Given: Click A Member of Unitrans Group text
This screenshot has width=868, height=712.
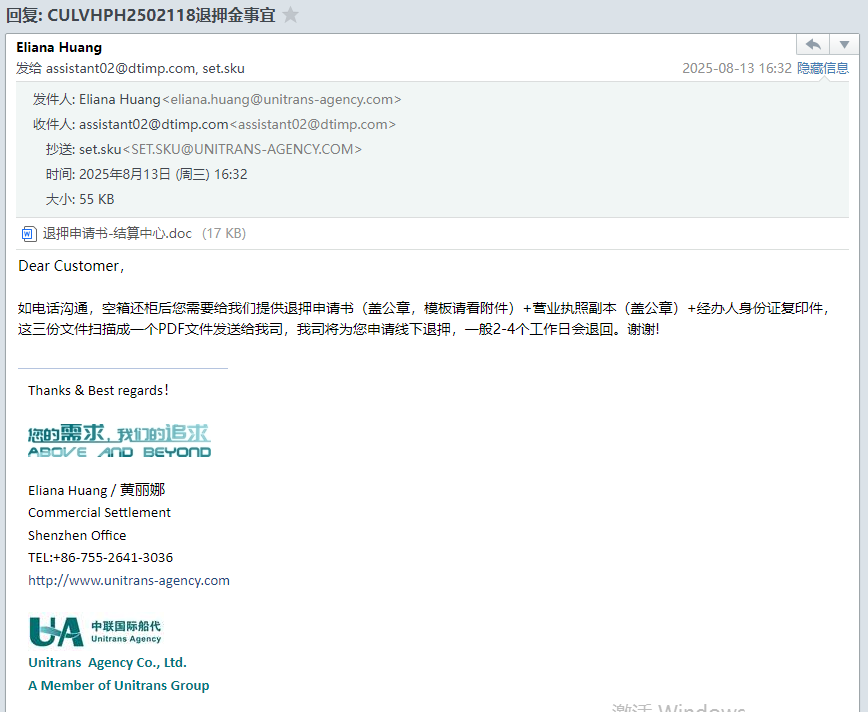Looking at the screenshot, I should pyautogui.click(x=118, y=685).
